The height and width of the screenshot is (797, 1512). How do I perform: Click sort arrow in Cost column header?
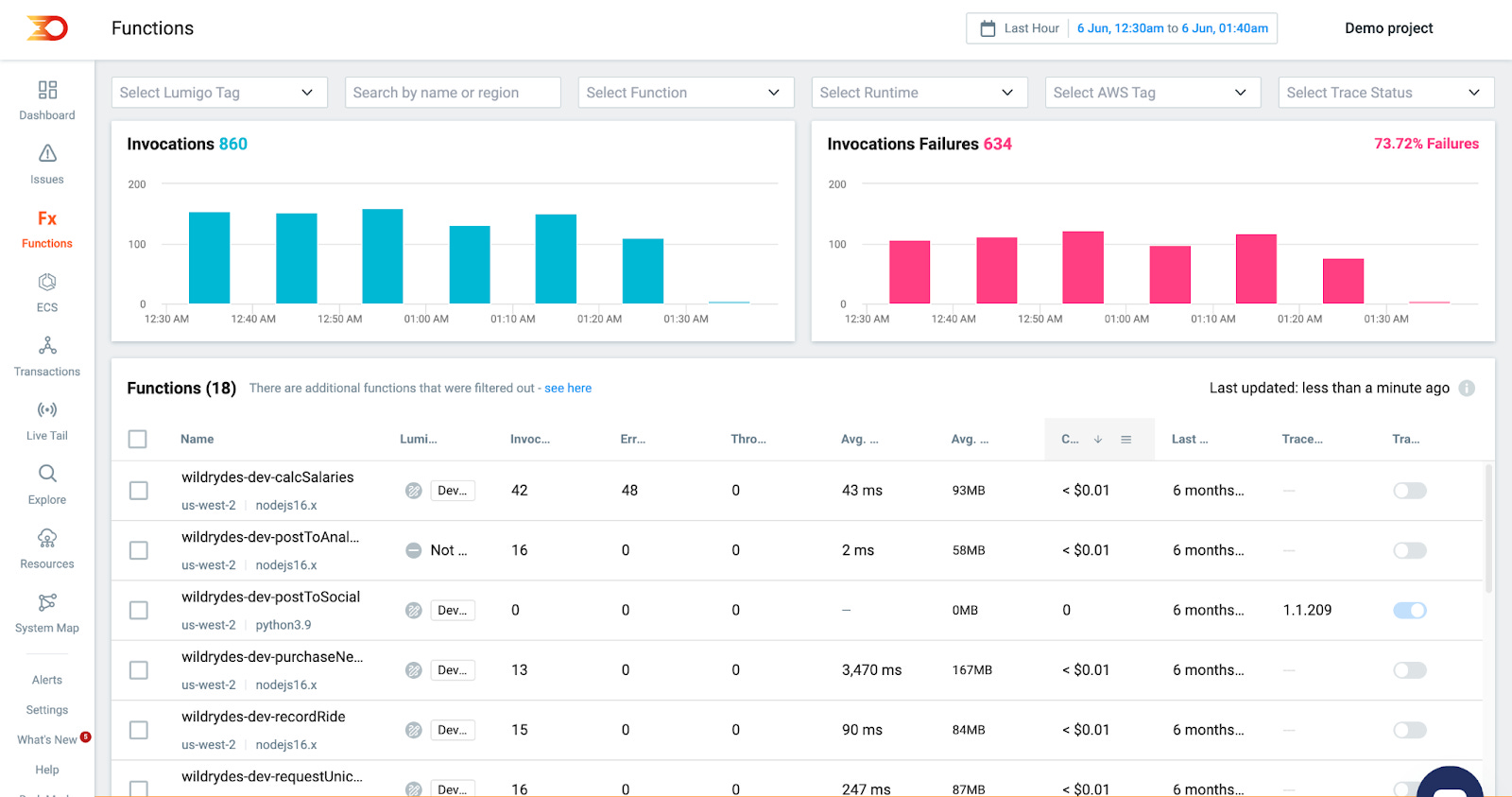pyautogui.click(x=1098, y=440)
